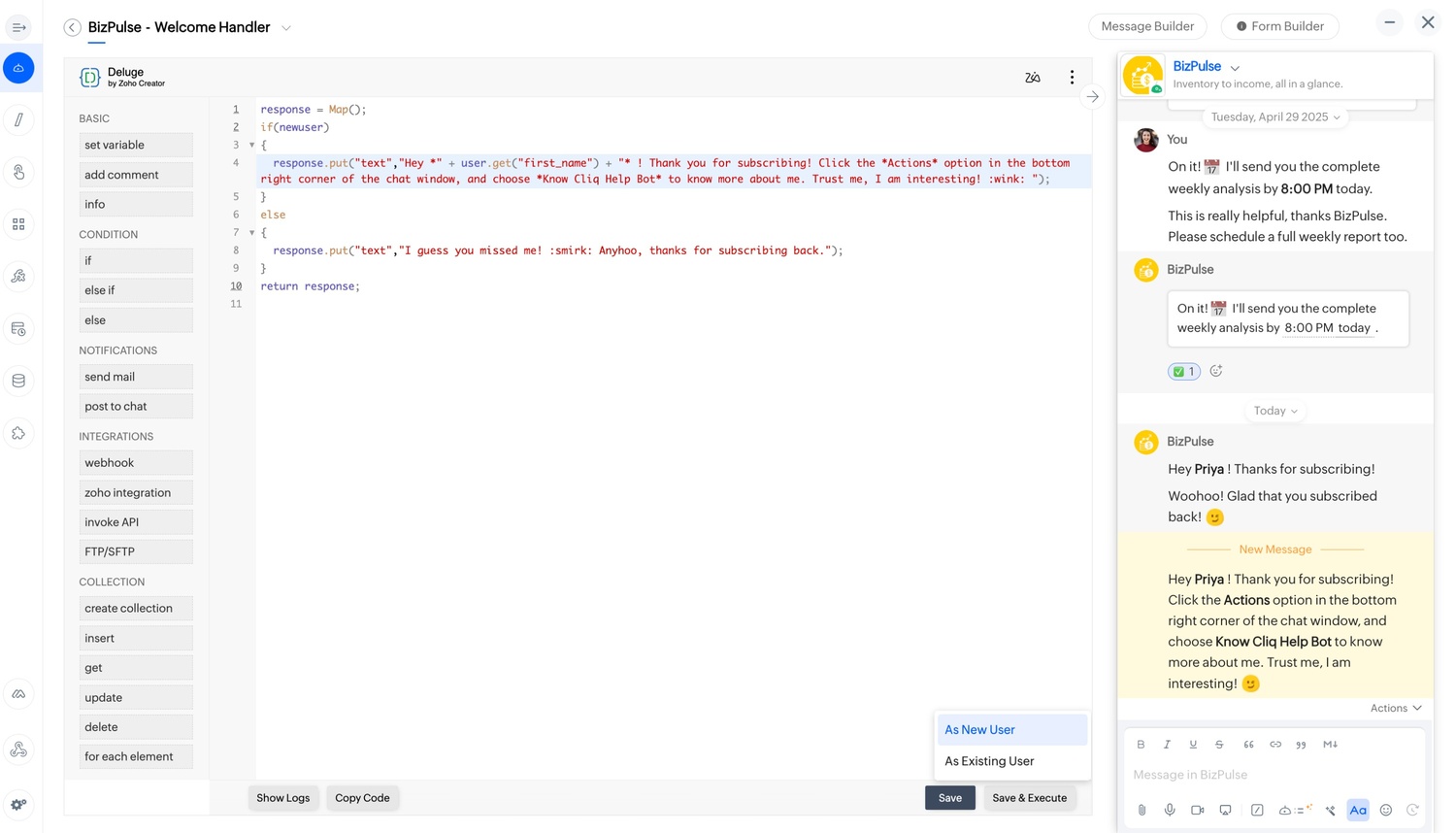Toggle bold text formatting in the message composer
1456x833 pixels.
tap(1141, 745)
